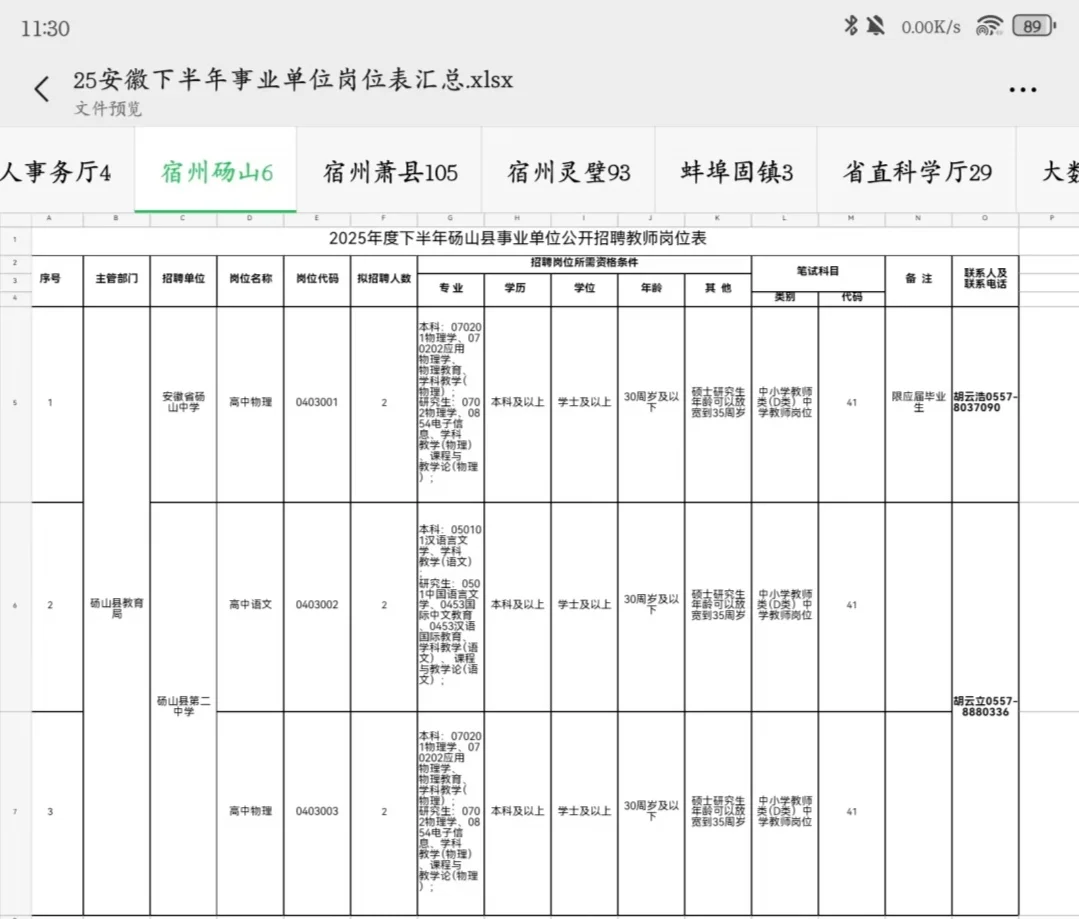Select row number 5 header
This screenshot has width=1079, height=919.
(x=15, y=403)
